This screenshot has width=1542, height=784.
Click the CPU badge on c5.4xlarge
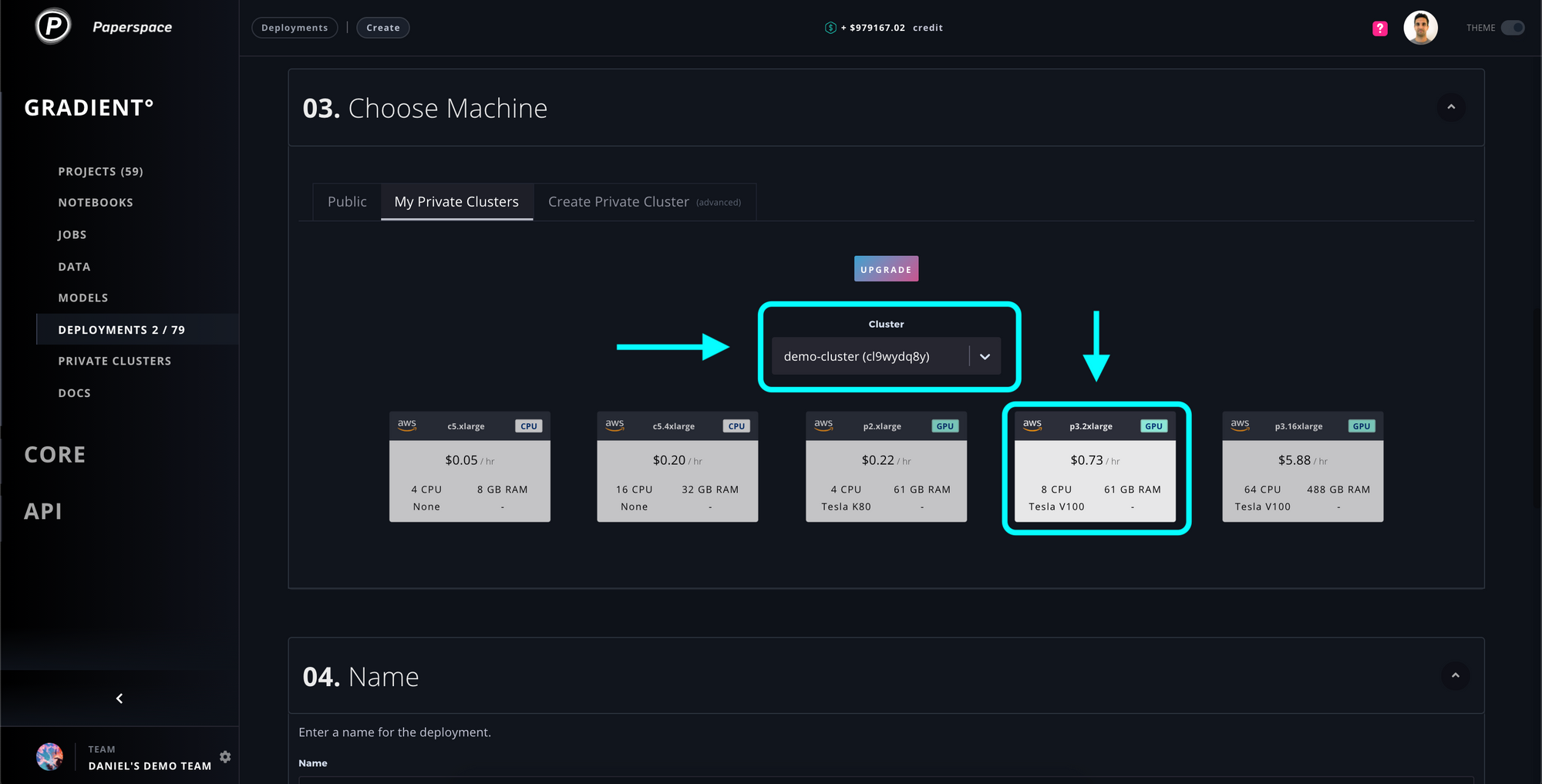pyautogui.click(x=737, y=426)
